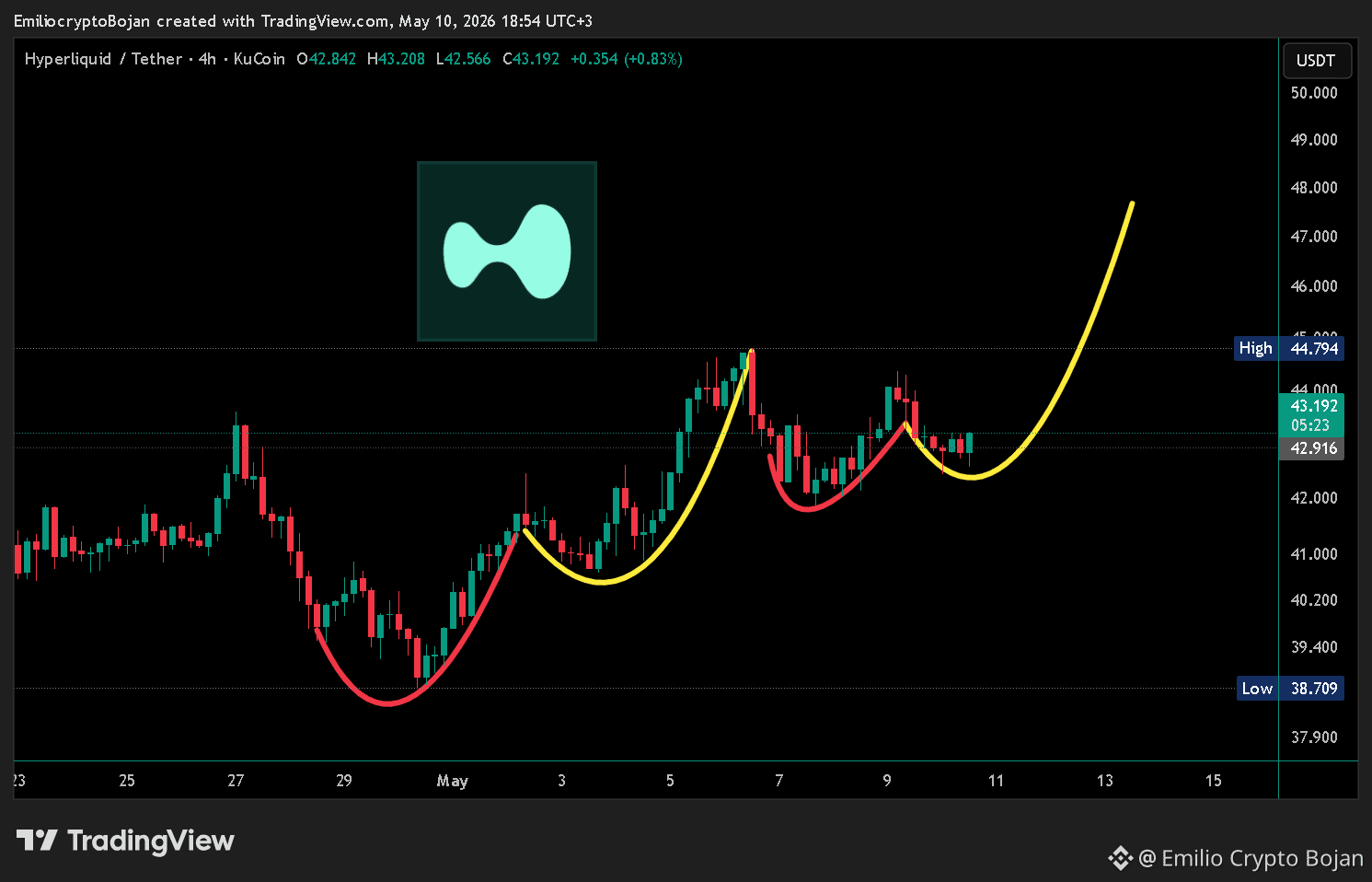1372x882 pixels.
Task: Click the green current price label 43.192
Action: click(x=1313, y=406)
